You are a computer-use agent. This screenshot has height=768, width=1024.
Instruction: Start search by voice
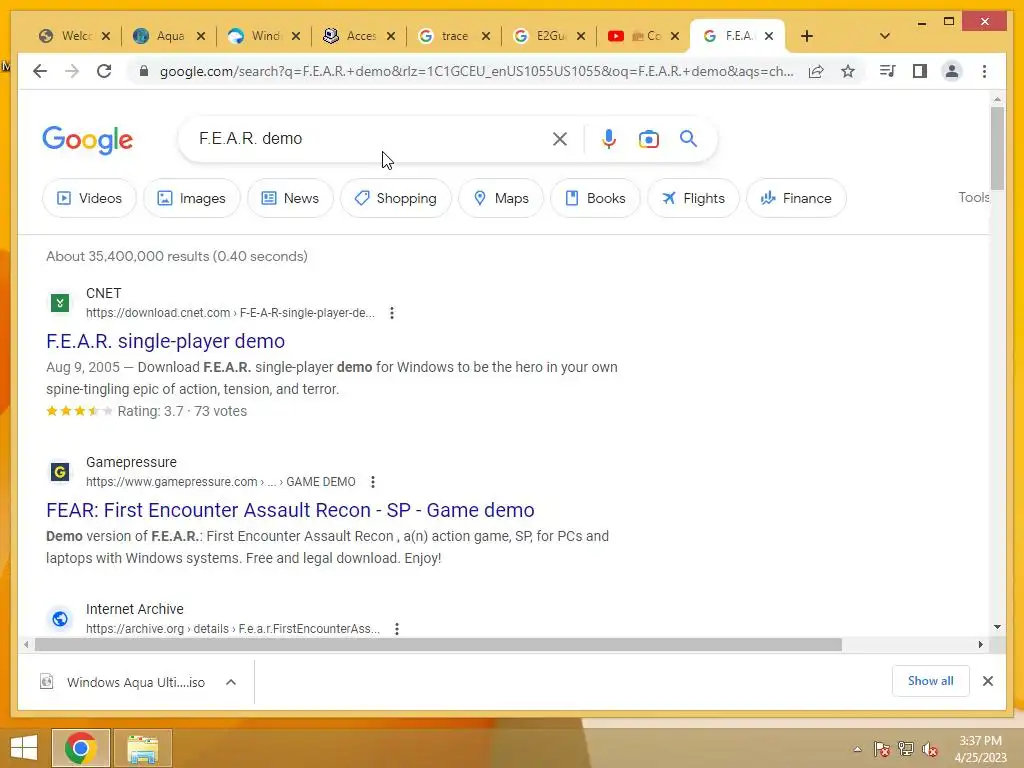(x=609, y=138)
